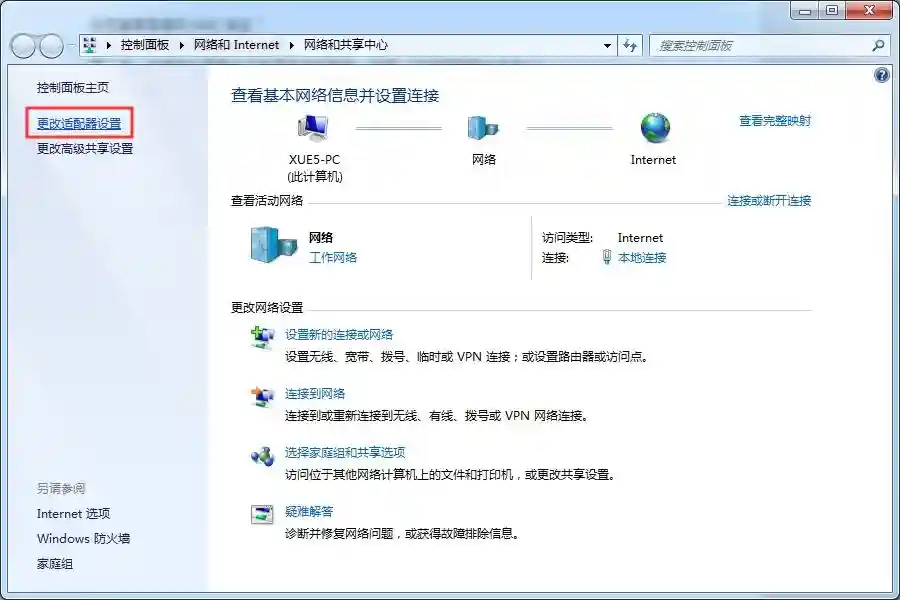The height and width of the screenshot is (600, 900).
Task: Click the homegroup and sharing options icon
Action: click(x=262, y=456)
